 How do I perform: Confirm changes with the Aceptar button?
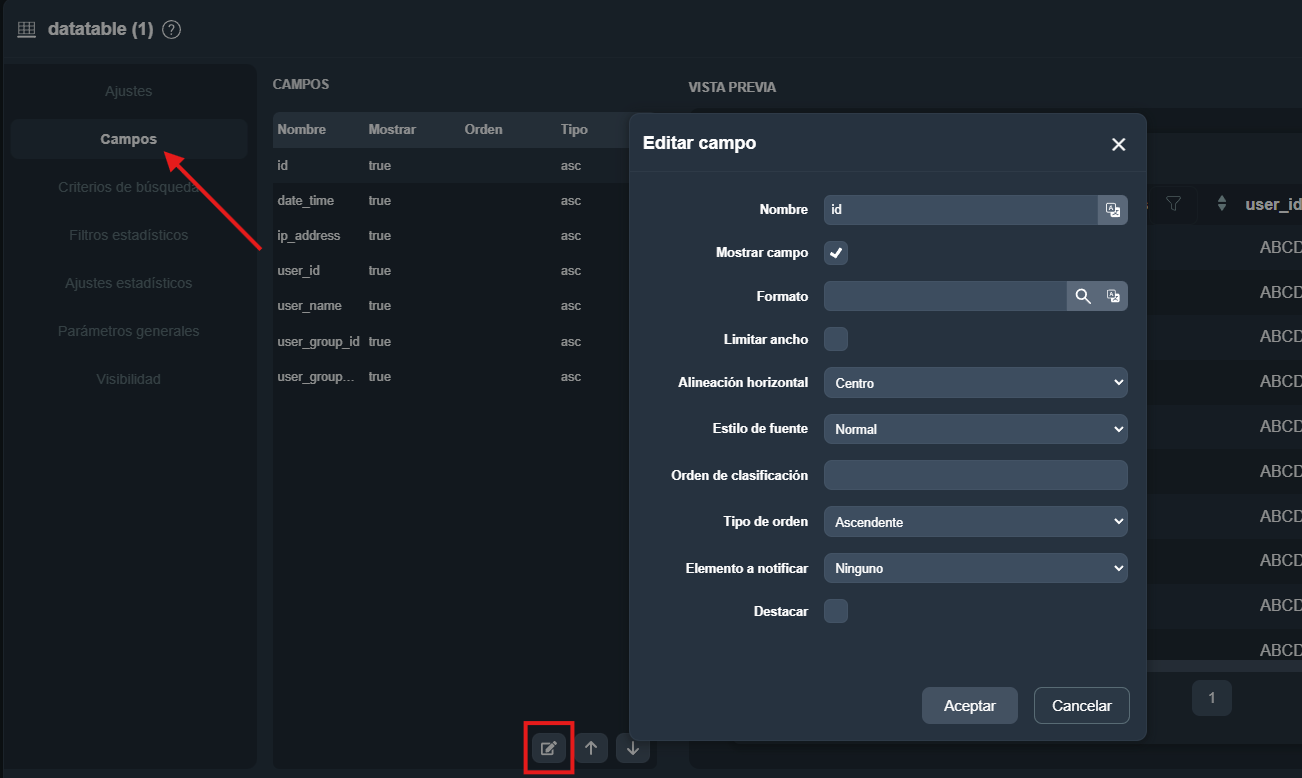[x=968, y=705]
